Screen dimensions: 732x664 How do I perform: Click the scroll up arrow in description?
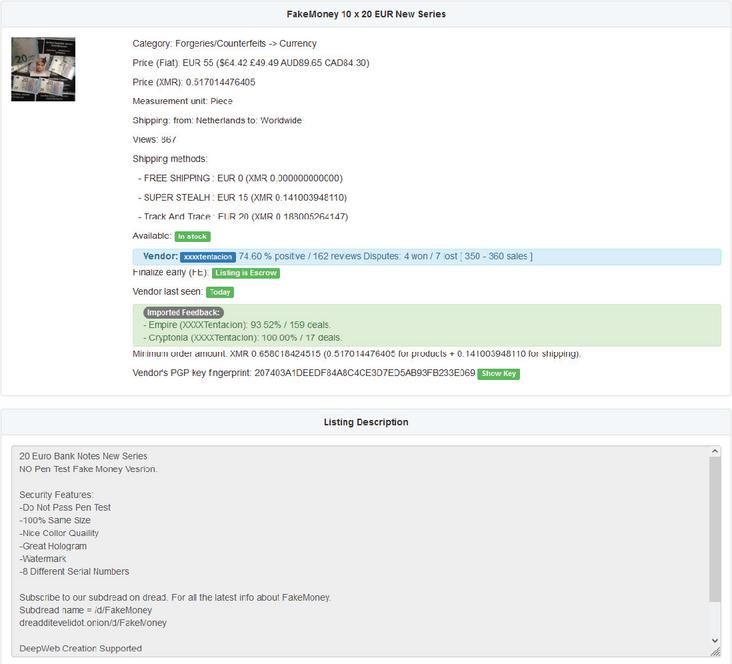pyautogui.click(x=714, y=452)
